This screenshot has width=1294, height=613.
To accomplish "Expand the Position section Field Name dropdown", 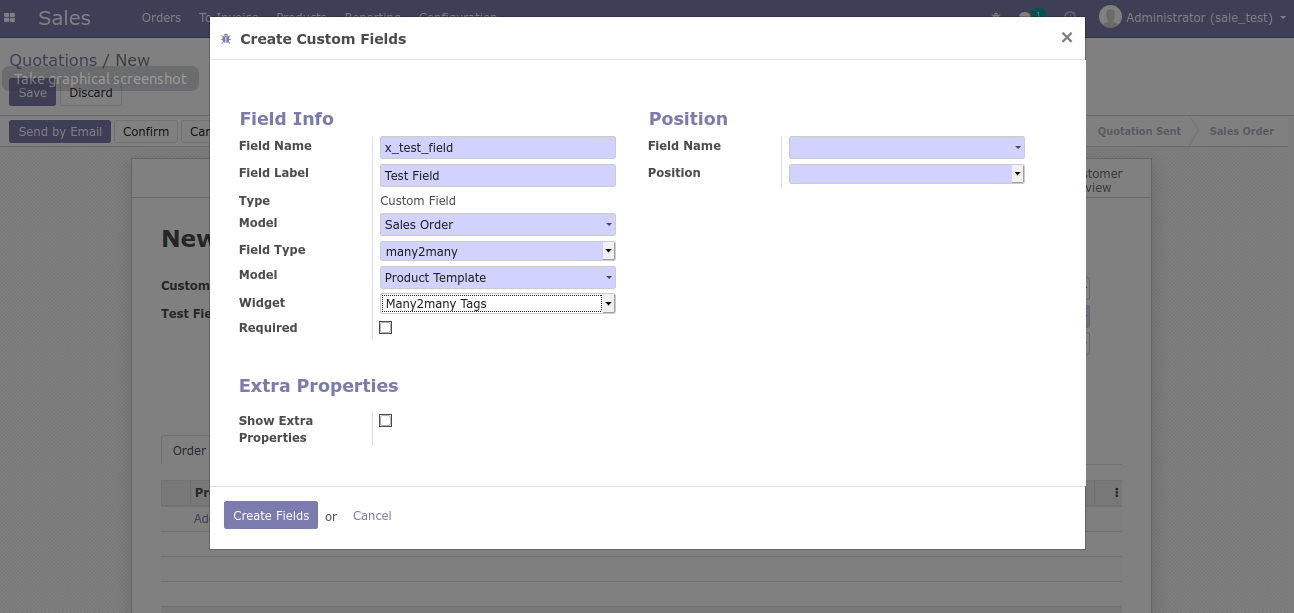I will click(x=906, y=148).
